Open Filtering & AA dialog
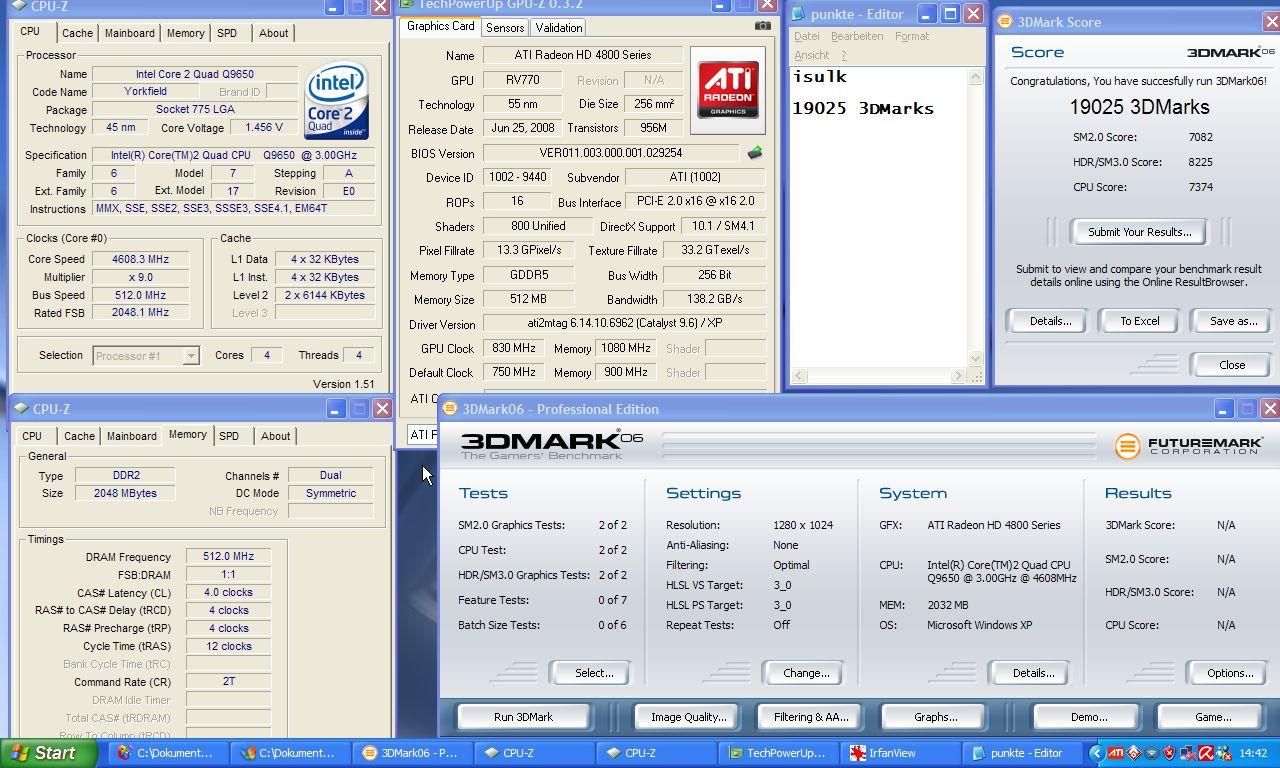The image size is (1280, 768). tap(810, 717)
